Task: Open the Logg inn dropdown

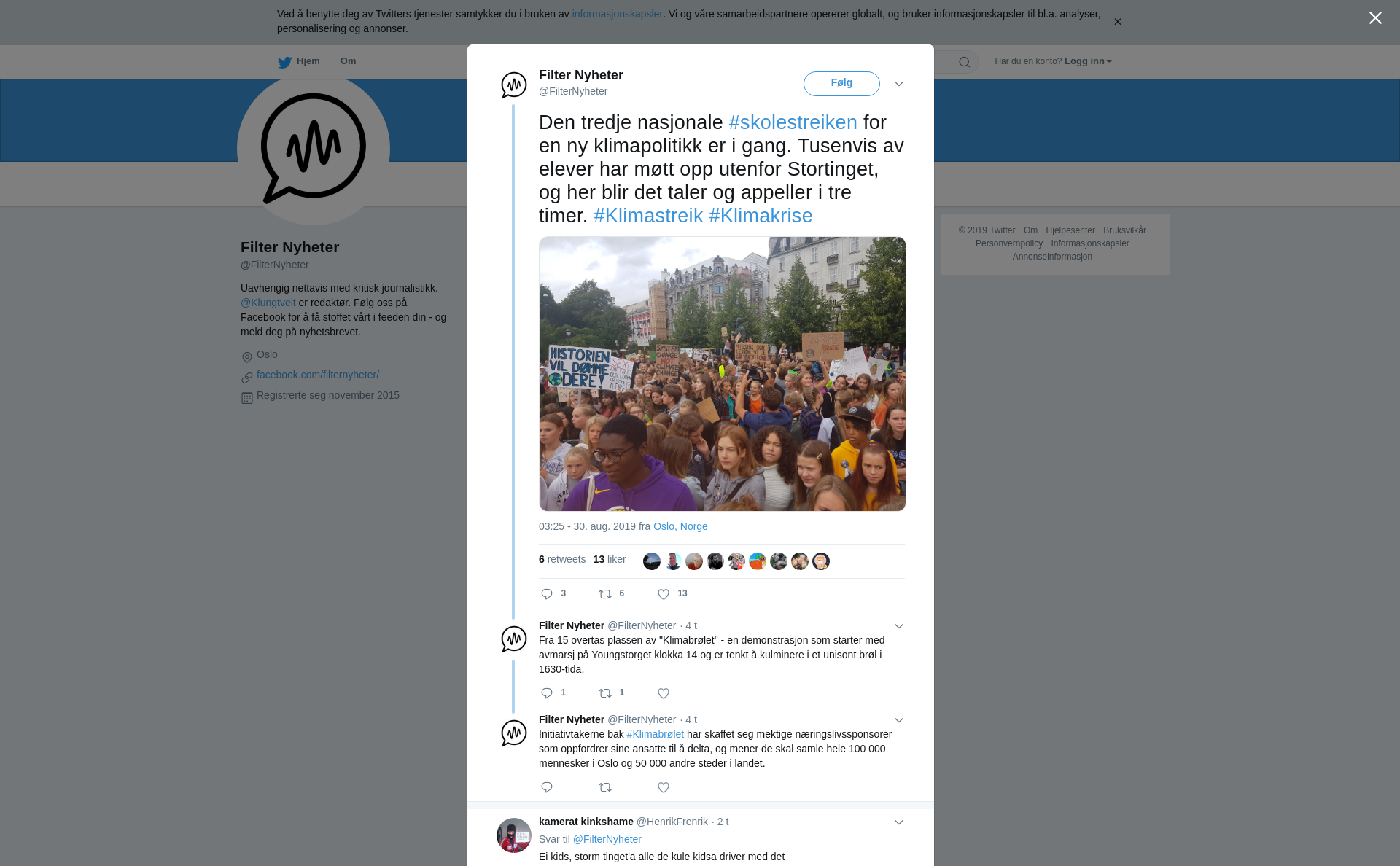Action: coord(1088,61)
